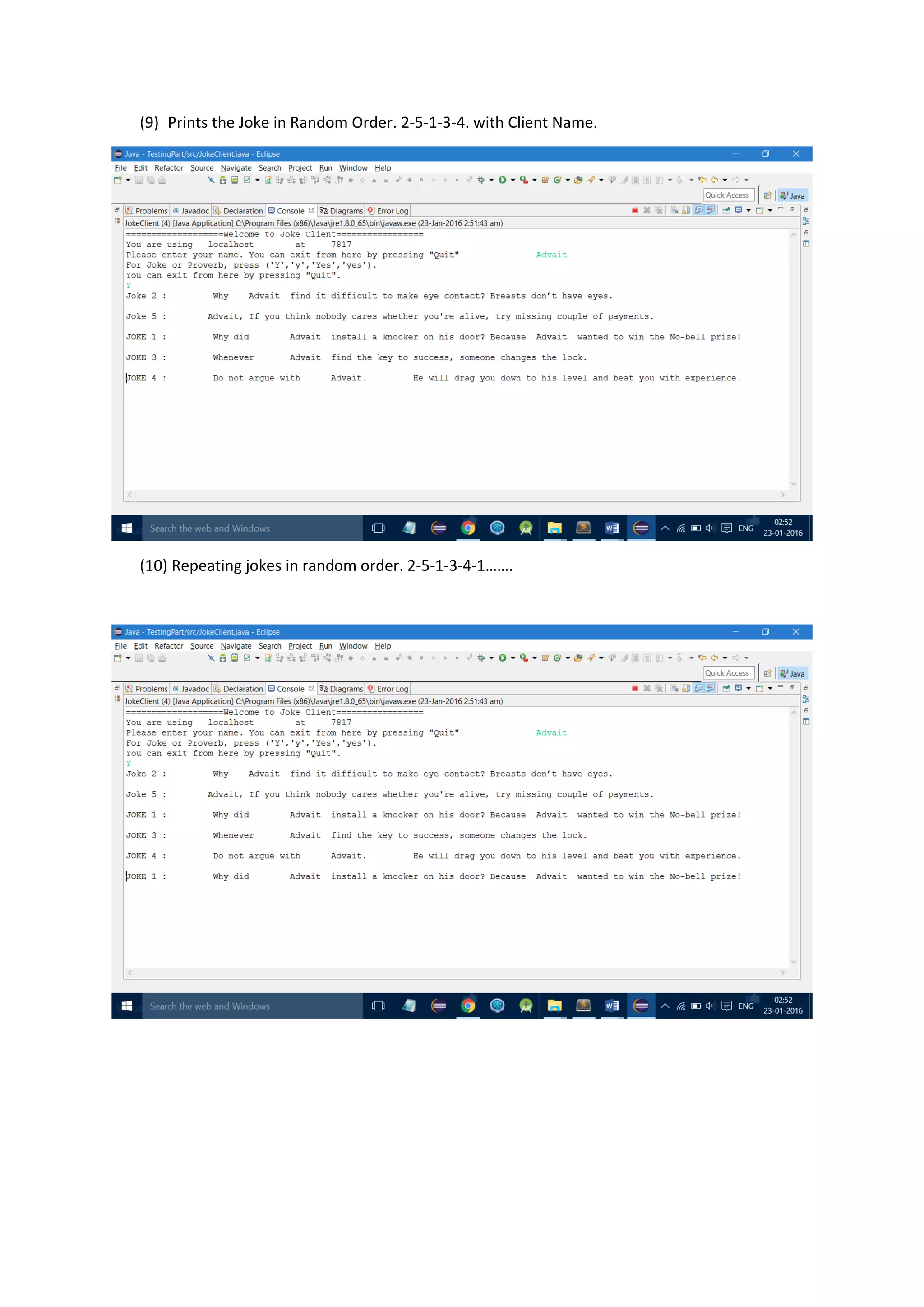
Task: Switch to Declaration tab in figure (10)
Action: 238,689
